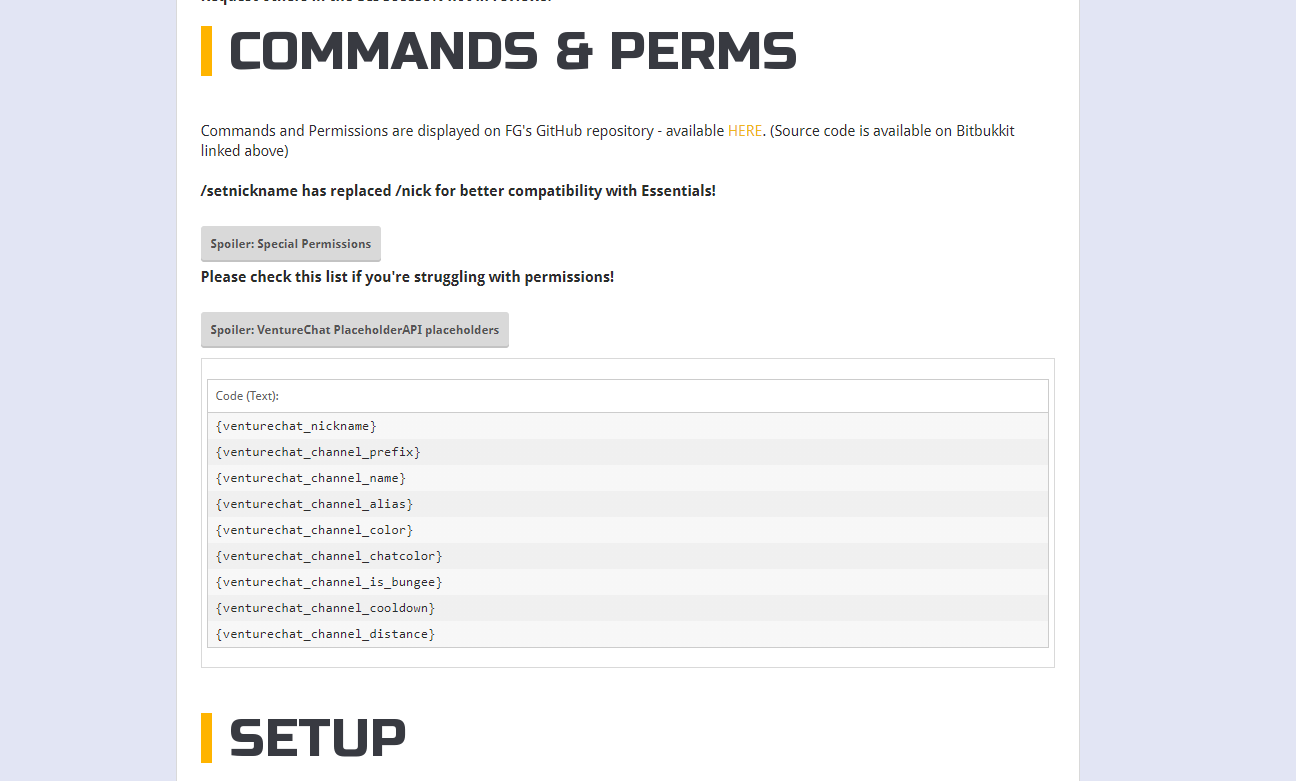Click the {venturechat_channel_distance} code line
The width and height of the screenshot is (1296, 781).
click(325, 634)
